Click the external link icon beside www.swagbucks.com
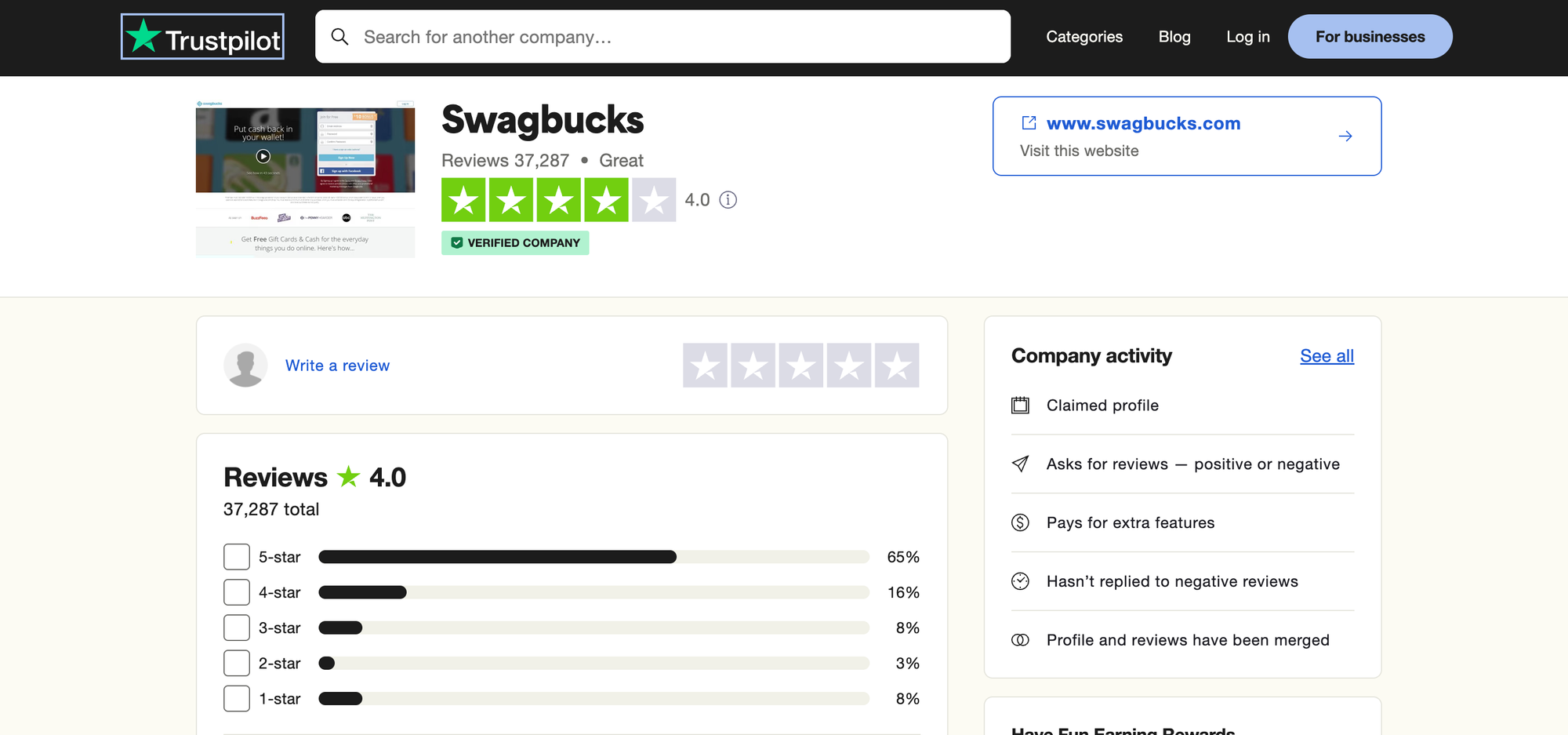 (x=1029, y=122)
